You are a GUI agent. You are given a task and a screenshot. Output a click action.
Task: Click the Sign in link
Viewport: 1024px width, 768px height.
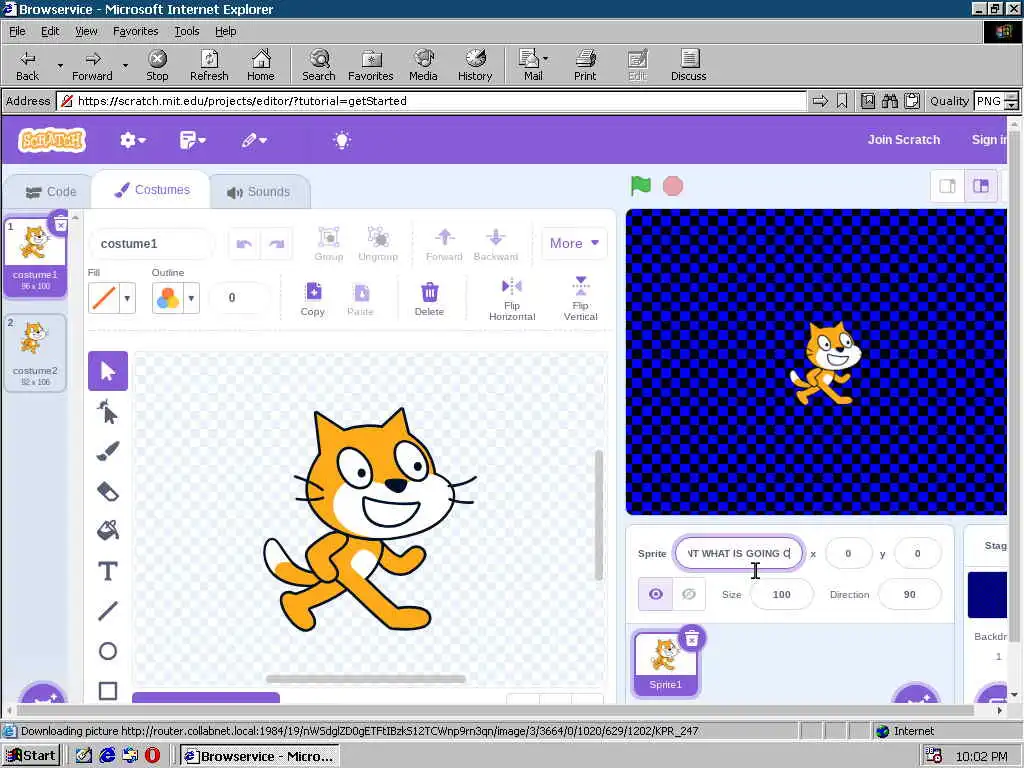[989, 140]
